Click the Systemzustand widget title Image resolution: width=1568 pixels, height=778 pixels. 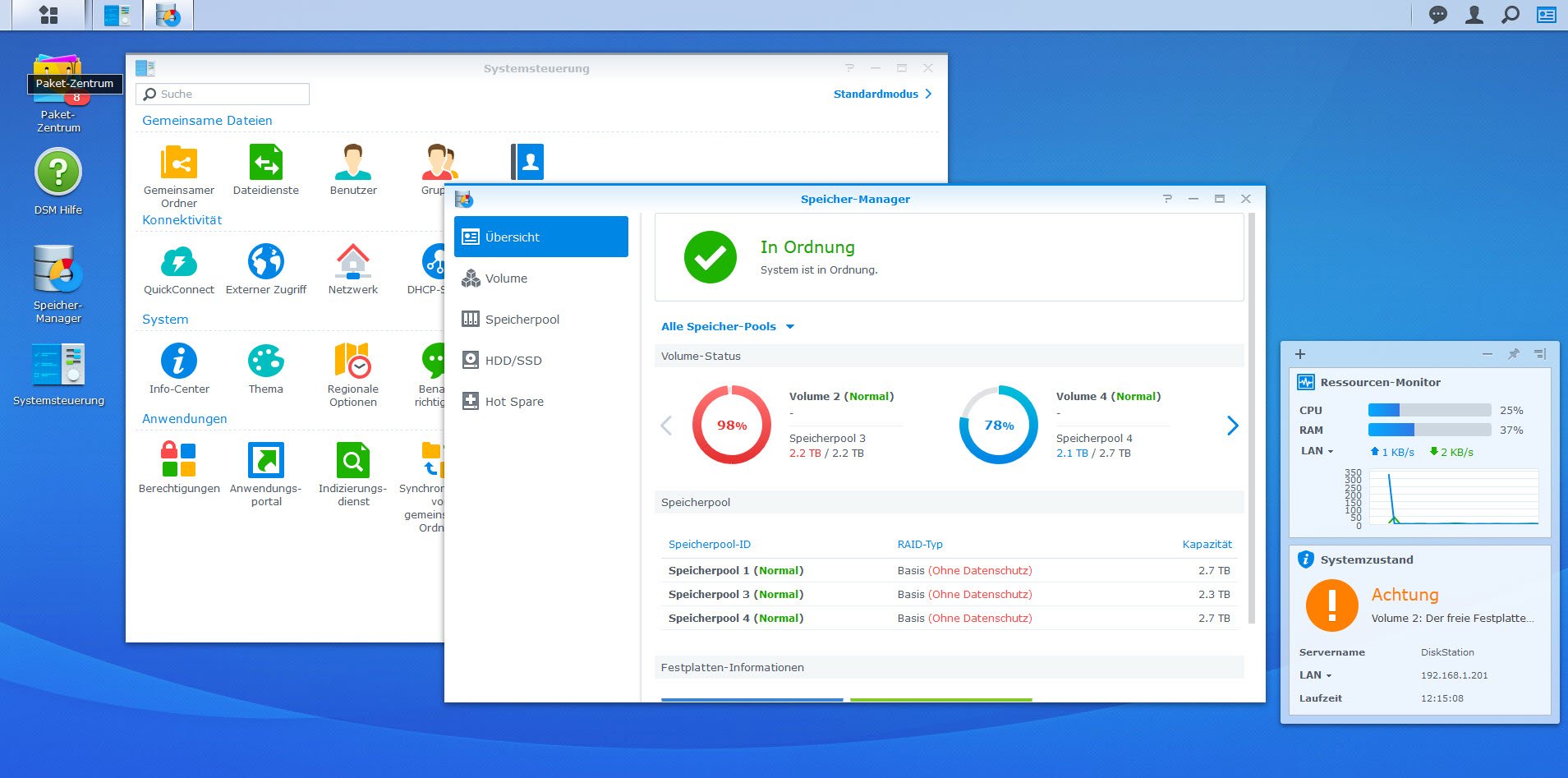coord(1367,559)
